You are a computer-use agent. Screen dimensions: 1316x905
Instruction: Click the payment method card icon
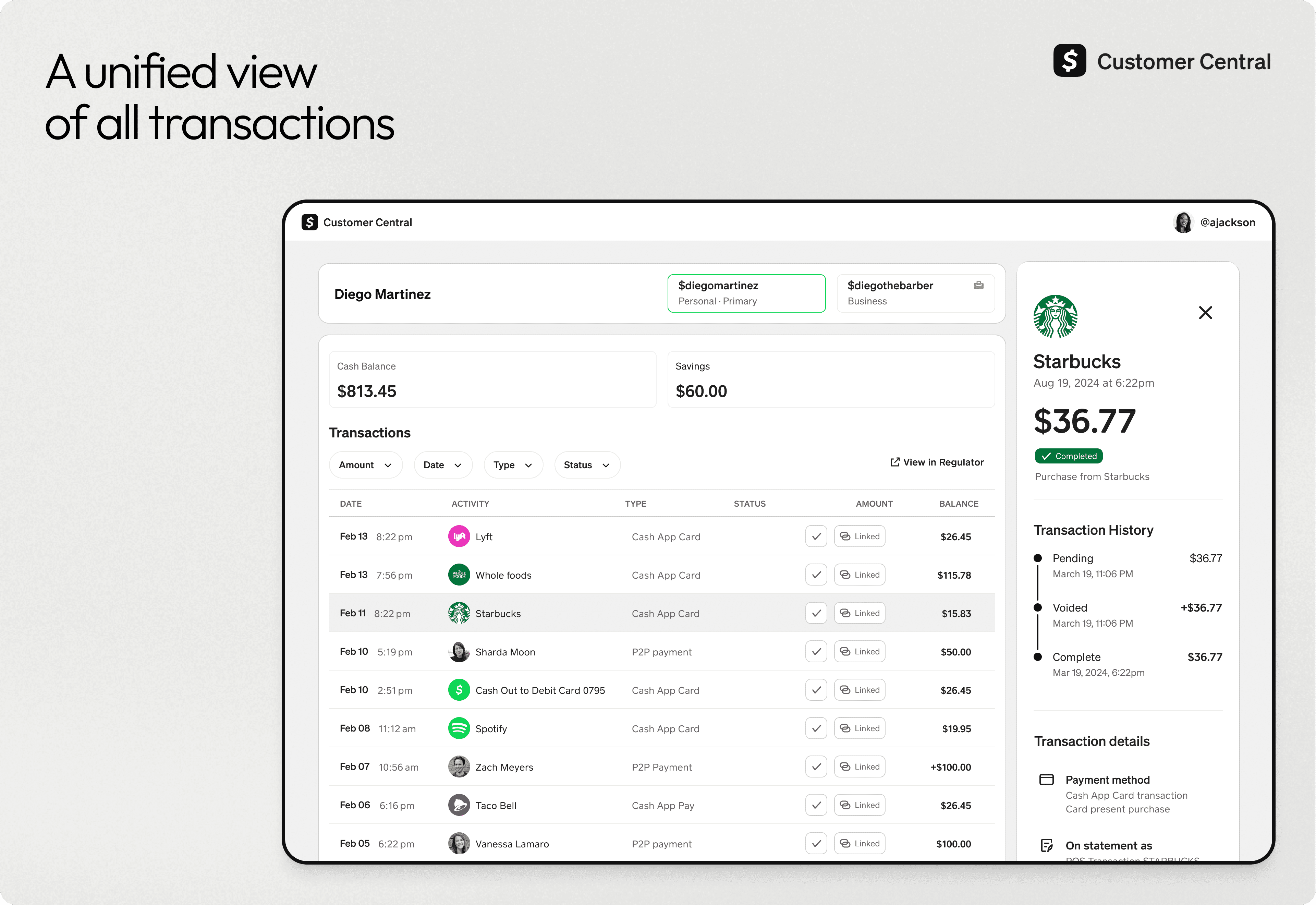[x=1047, y=780]
